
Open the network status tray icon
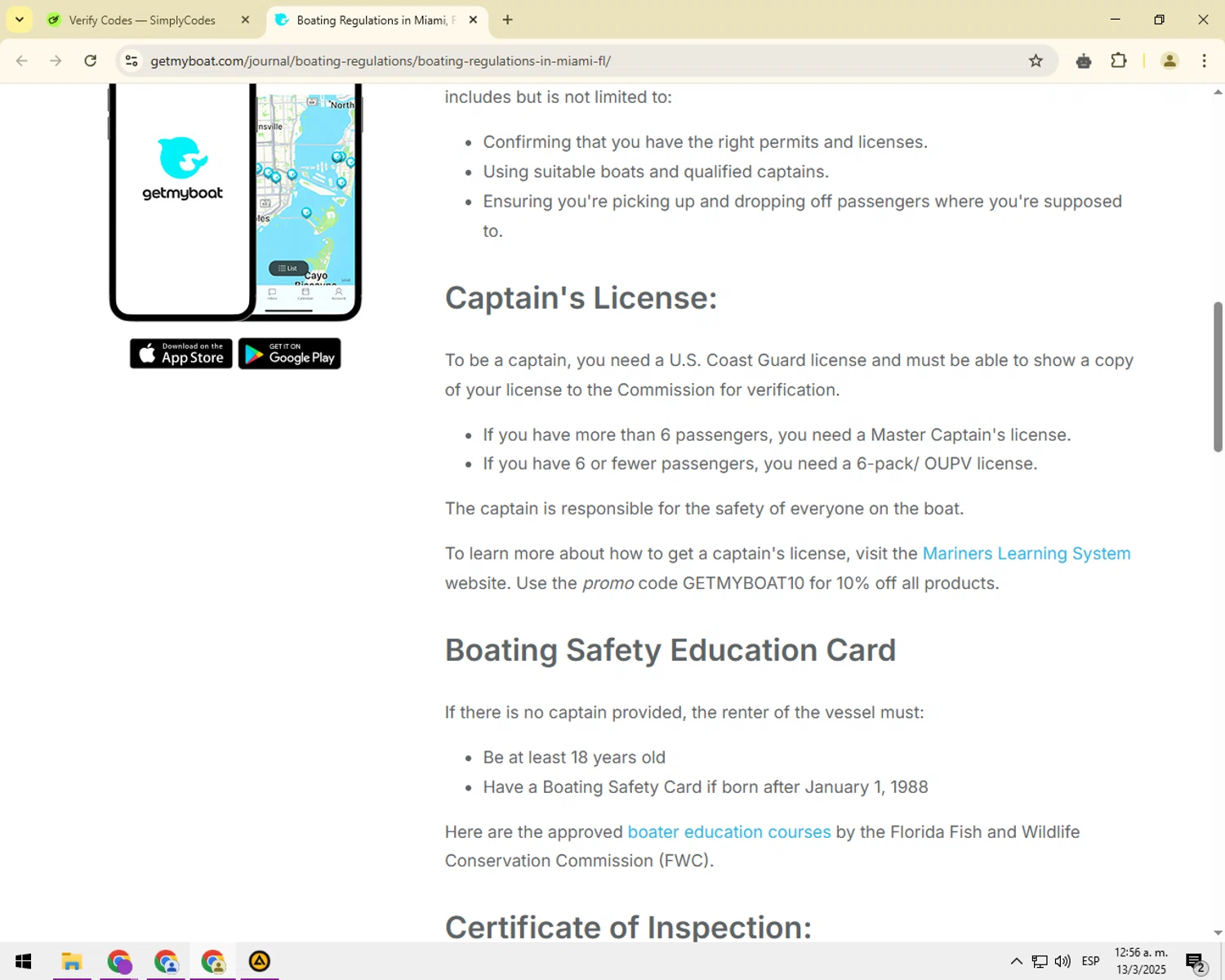(x=1039, y=961)
